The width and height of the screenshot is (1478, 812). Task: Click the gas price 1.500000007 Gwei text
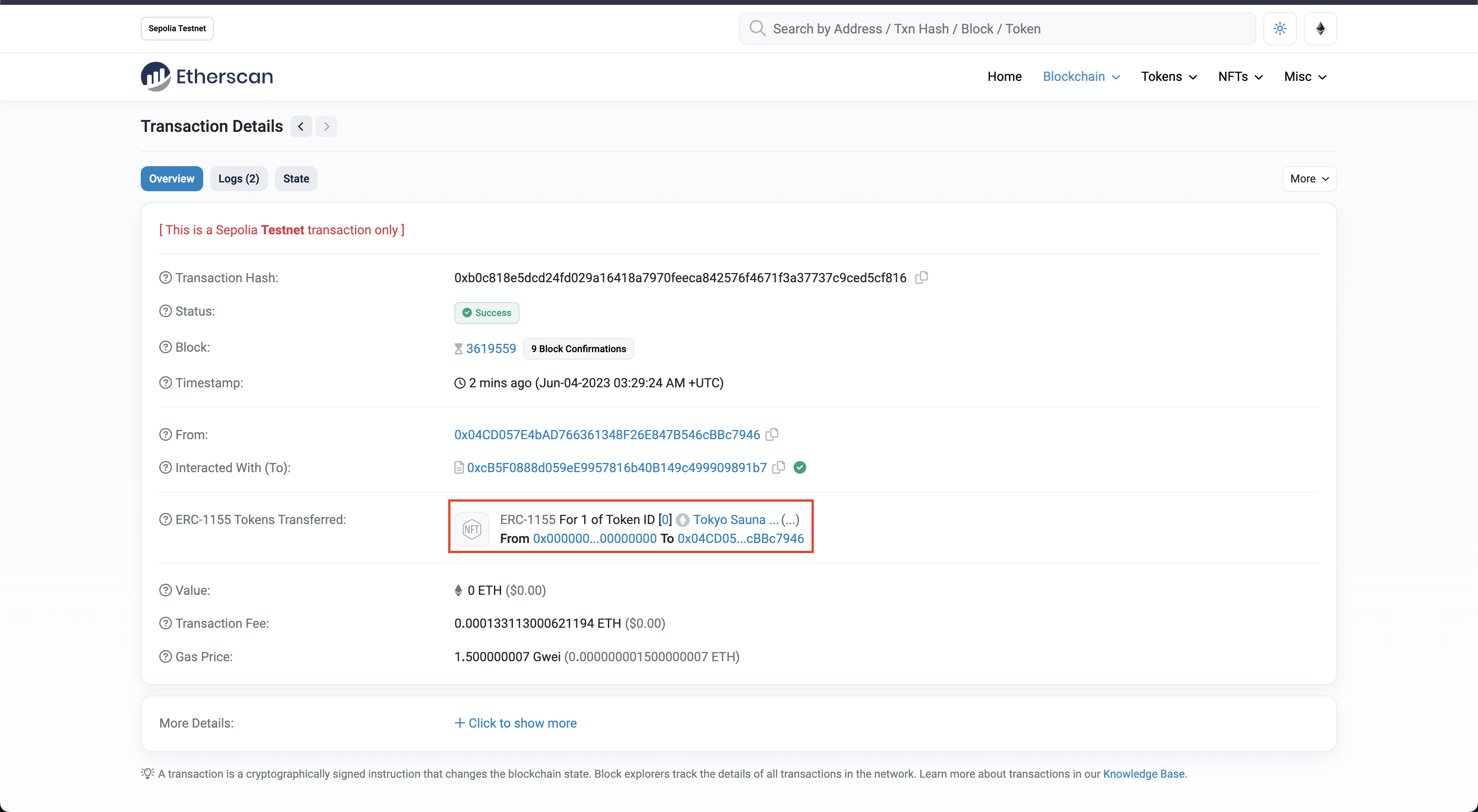click(507, 657)
